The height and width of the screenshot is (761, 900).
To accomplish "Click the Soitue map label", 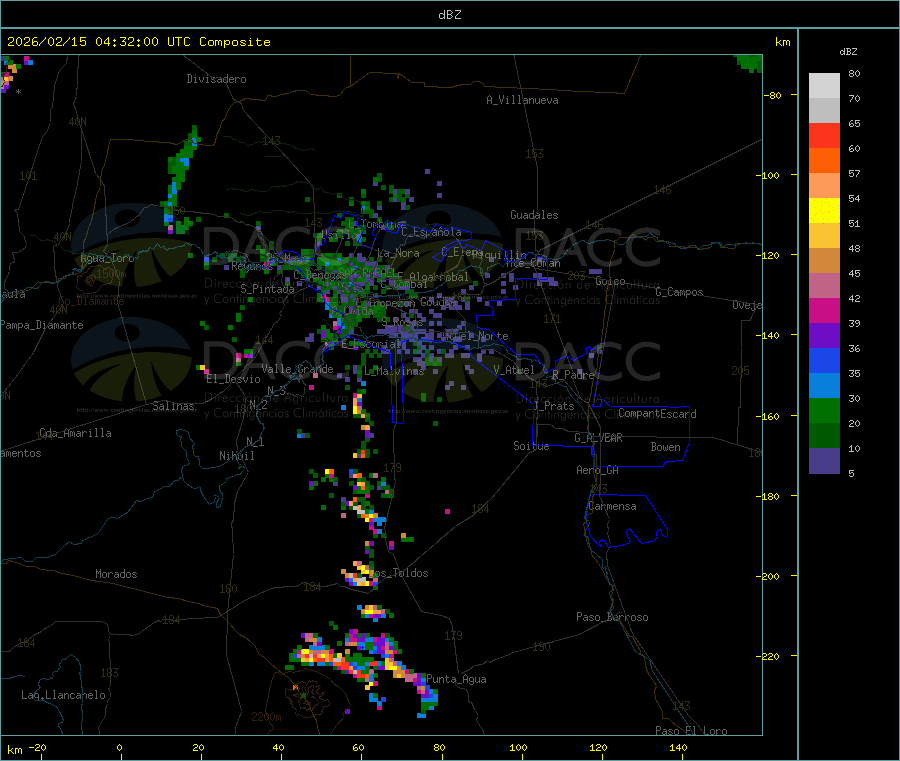I will click(531, 446).
